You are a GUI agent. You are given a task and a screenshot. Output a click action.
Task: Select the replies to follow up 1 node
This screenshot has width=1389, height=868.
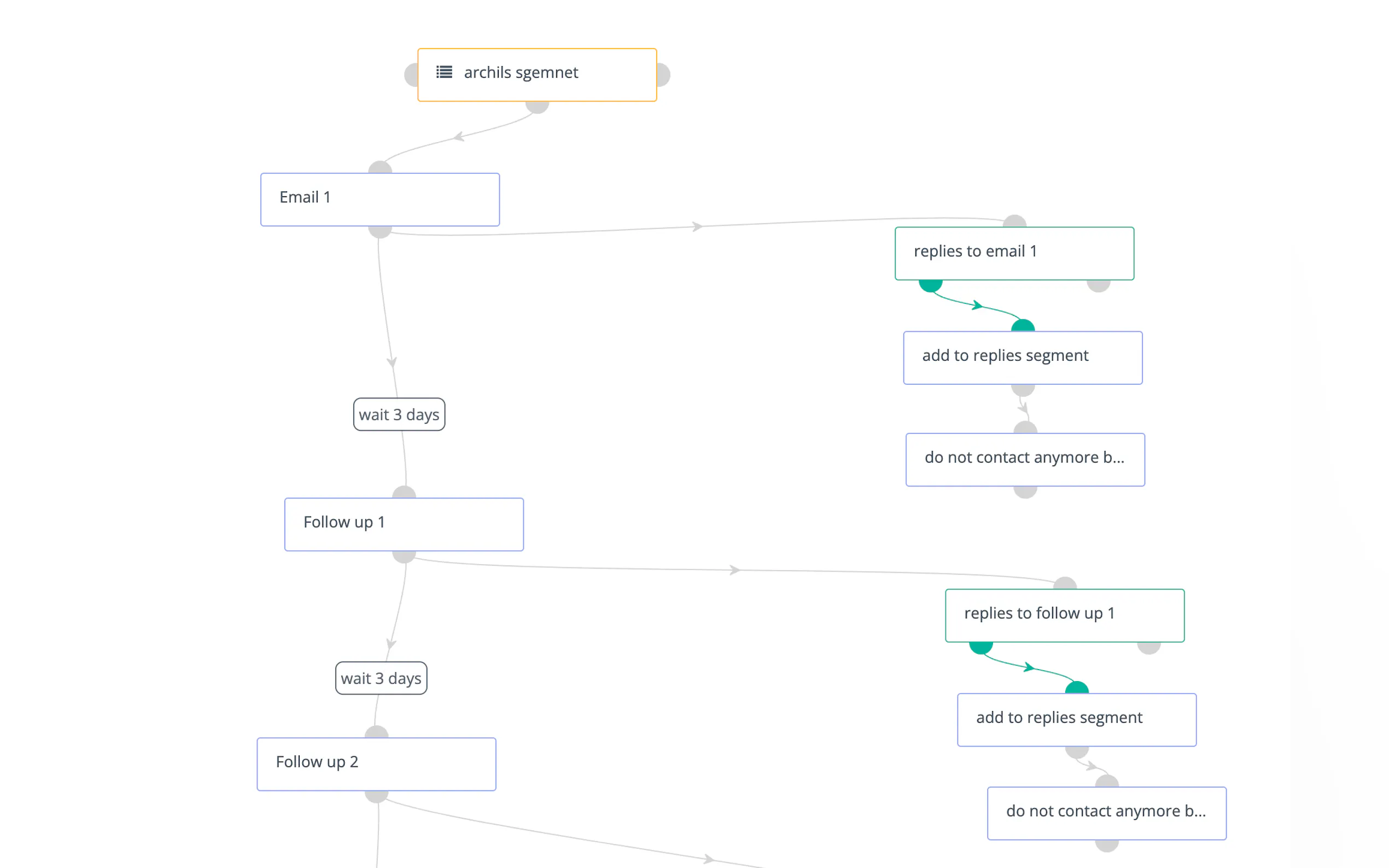[x=1065, y=615]
